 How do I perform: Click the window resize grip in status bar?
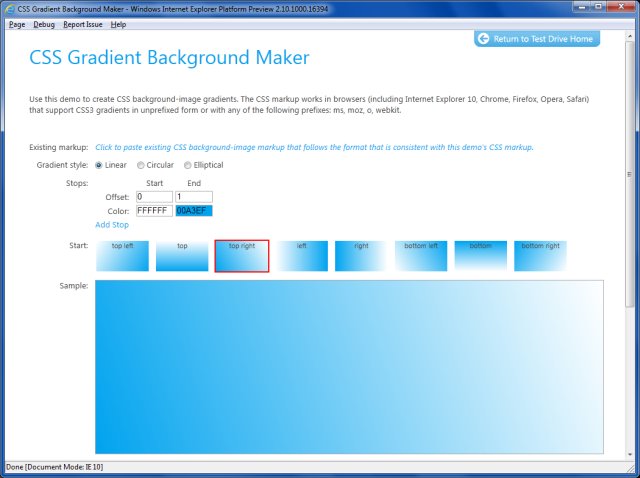point(631,468)
